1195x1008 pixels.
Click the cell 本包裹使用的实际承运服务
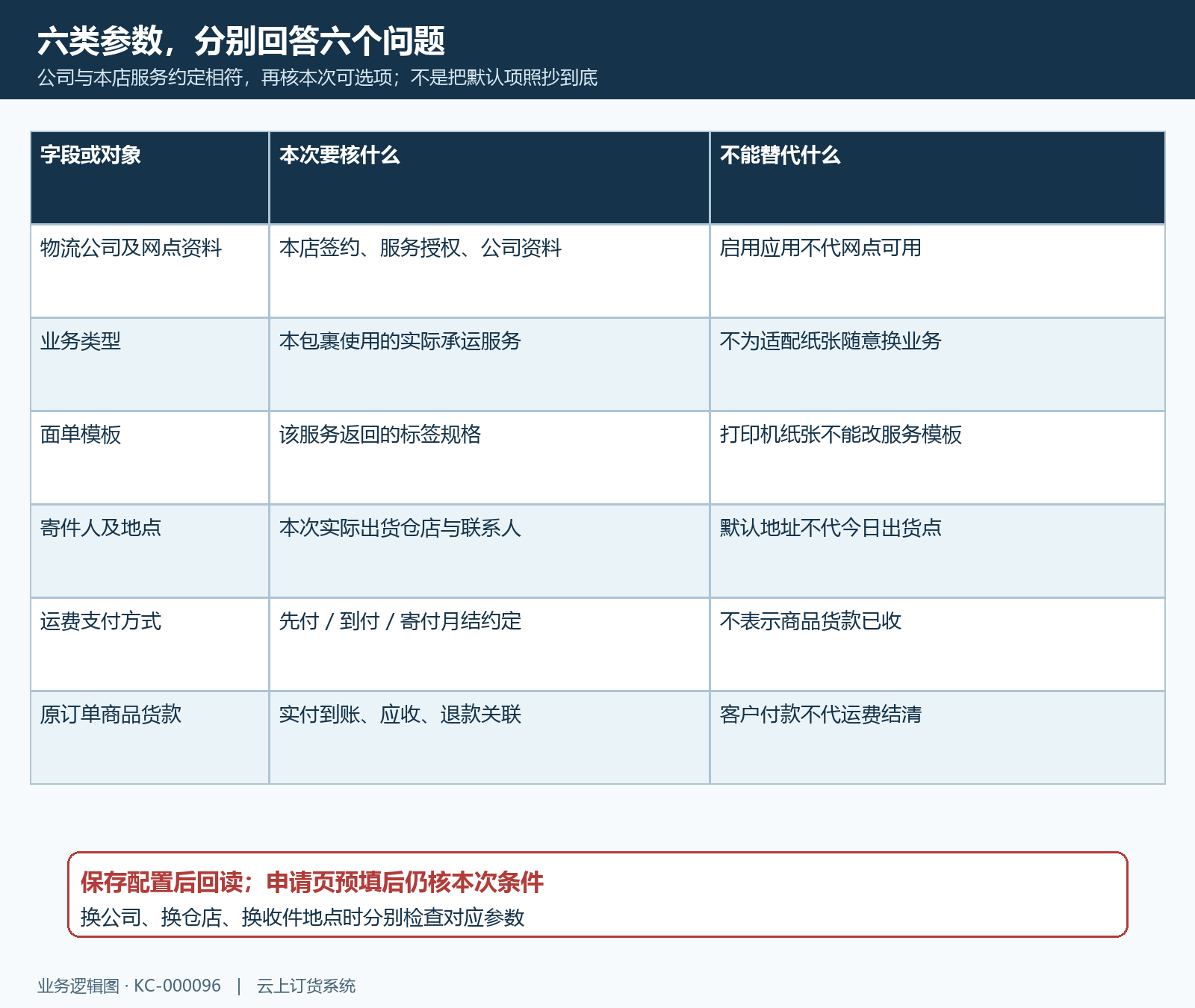tap(489, 364)
